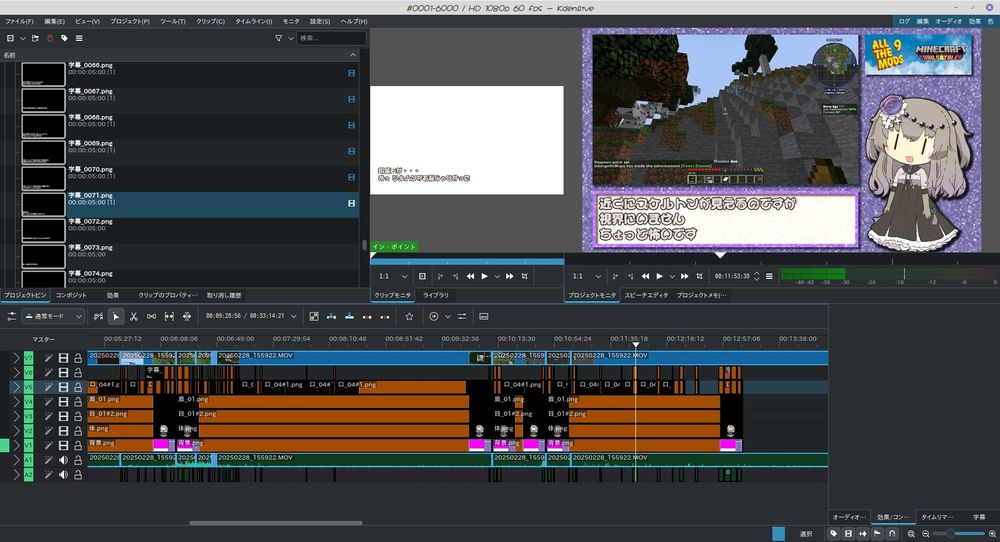This screenshot has width=1000, height=542.
Task: Toggle lock on track V7
Action: tap(78, 357)
